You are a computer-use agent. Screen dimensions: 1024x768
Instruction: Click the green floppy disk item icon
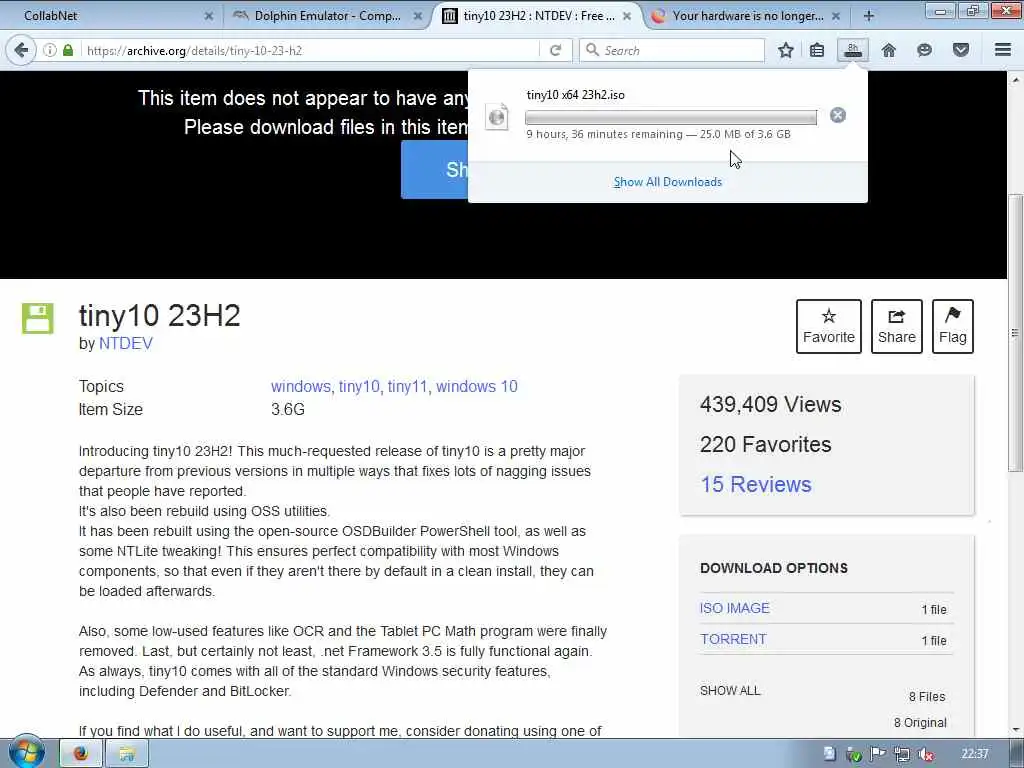38,318
